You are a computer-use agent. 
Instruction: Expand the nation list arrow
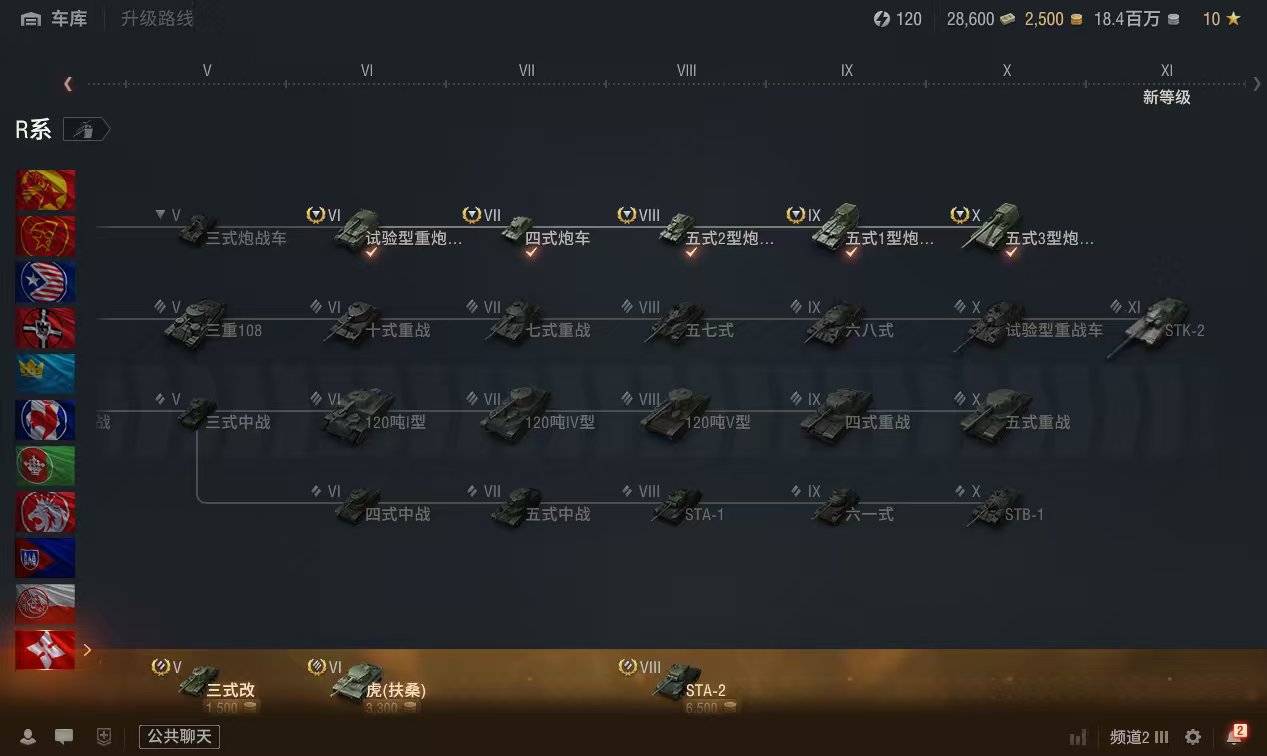(87, 650)
